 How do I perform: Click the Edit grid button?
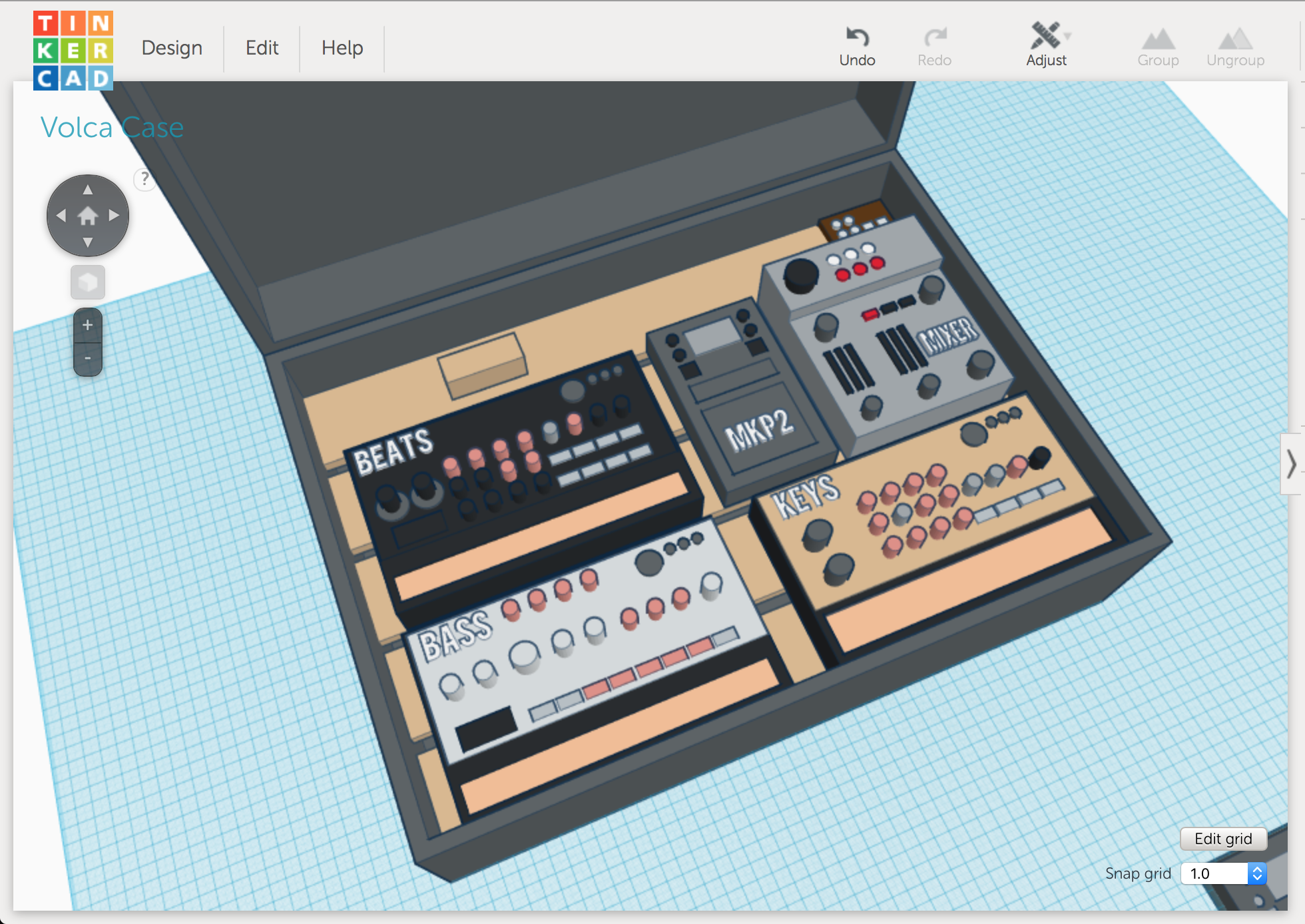pyautogui.click(x=1223, y=839)
